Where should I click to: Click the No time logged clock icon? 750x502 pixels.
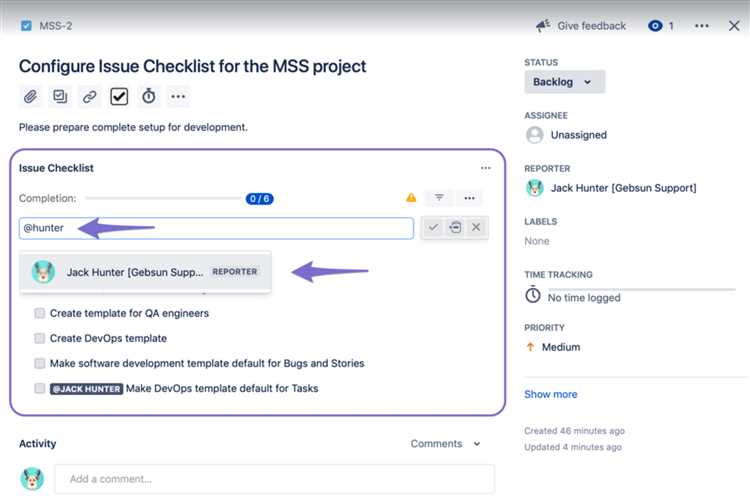[x=533, y=295]
